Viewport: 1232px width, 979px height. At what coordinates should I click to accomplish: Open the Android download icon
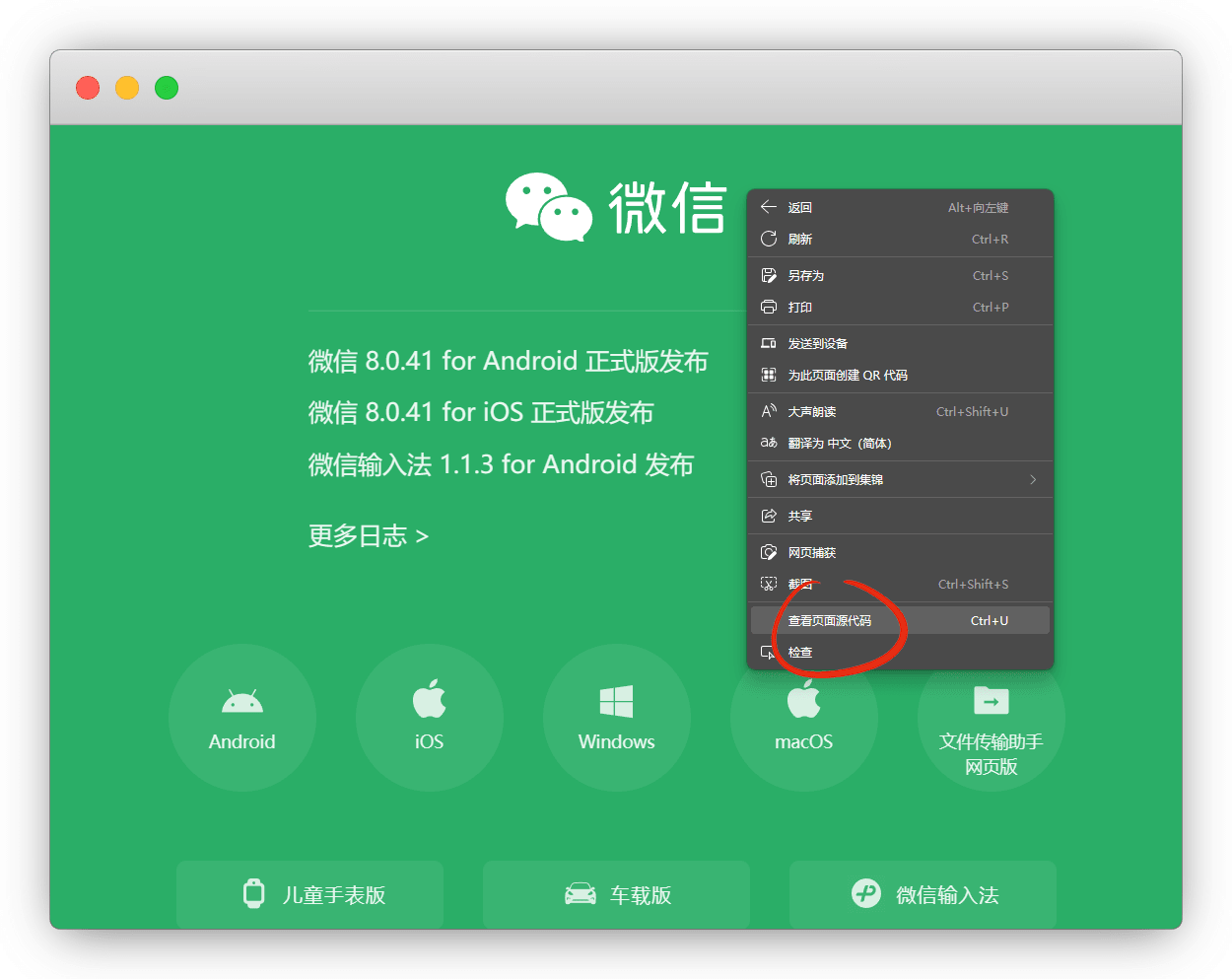[x=242, y=702]
